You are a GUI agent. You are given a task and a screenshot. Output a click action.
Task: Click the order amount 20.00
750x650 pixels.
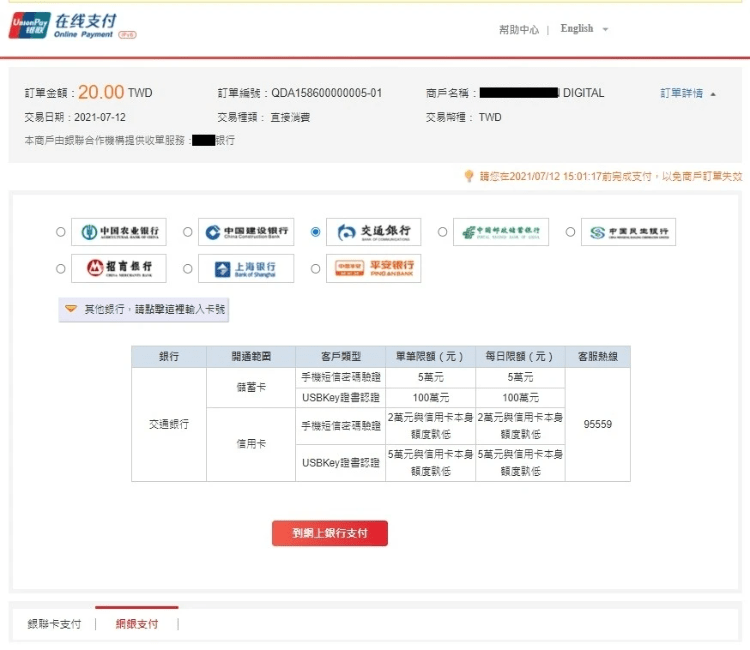101,92
